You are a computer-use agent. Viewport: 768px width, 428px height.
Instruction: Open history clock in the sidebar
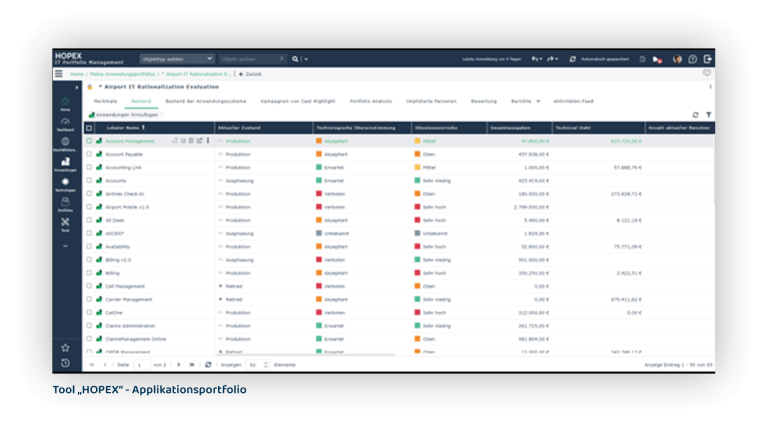pyautogui.click(x=65, y=363)
